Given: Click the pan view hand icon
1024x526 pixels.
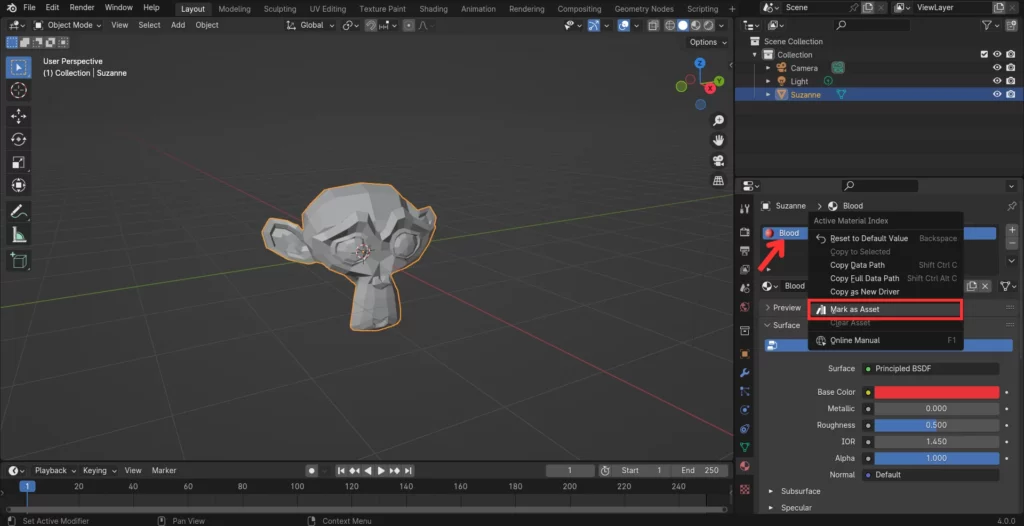Looking at the screenshot, I should point(718,140).
